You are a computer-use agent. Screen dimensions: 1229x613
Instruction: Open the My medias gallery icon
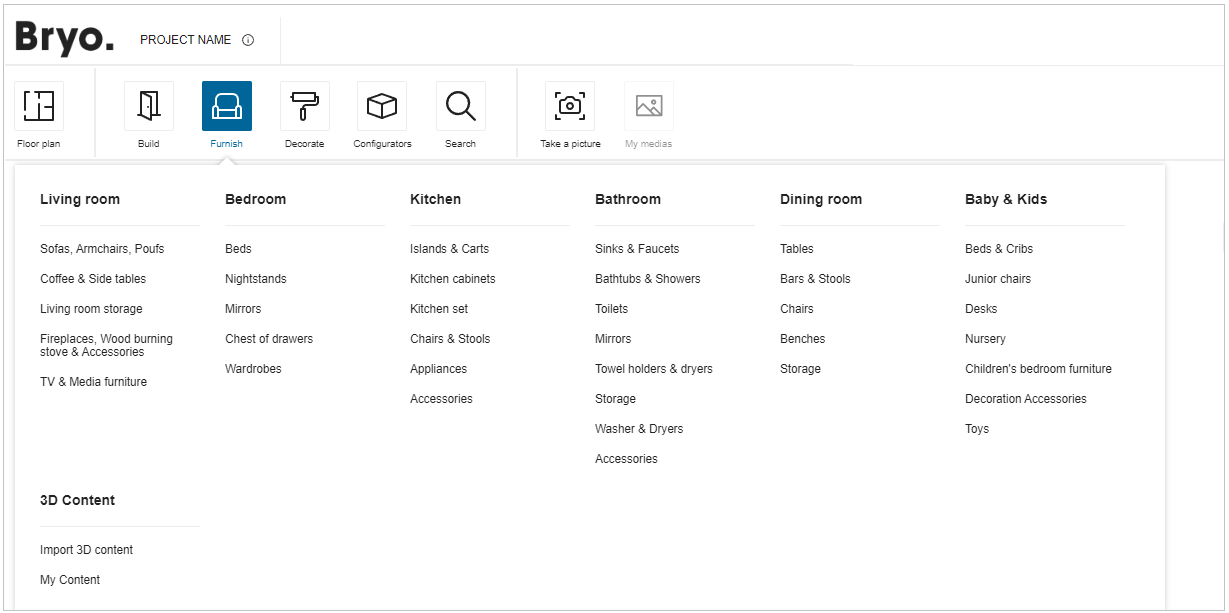649,106
